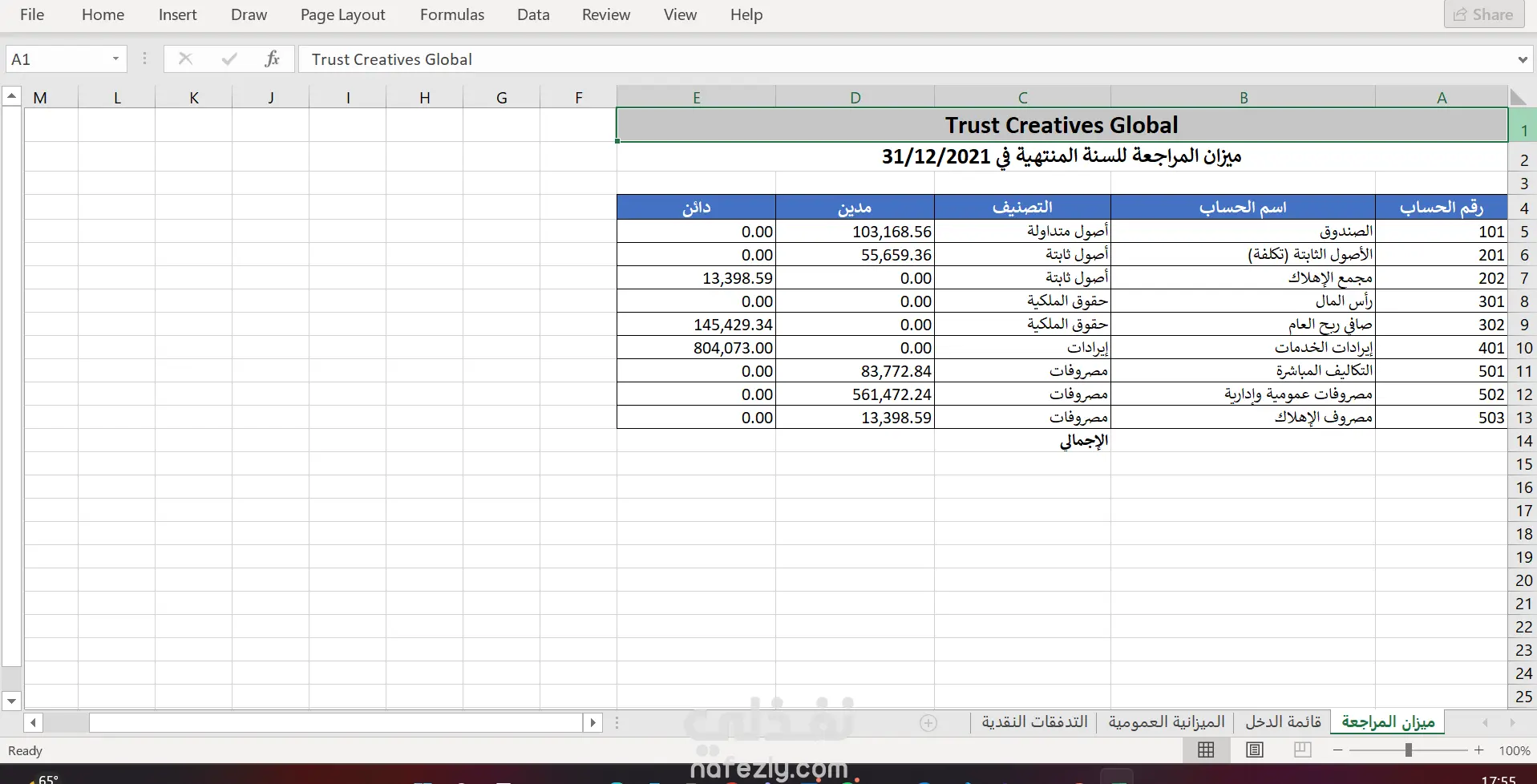The image size is (1537, 784).
Task: Open zoom dialog via 100% level
Action: (1514, 751)
